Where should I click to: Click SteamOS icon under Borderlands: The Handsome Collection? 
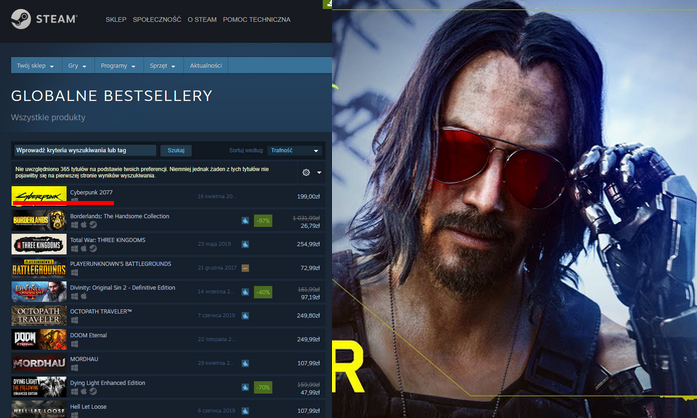93,225
